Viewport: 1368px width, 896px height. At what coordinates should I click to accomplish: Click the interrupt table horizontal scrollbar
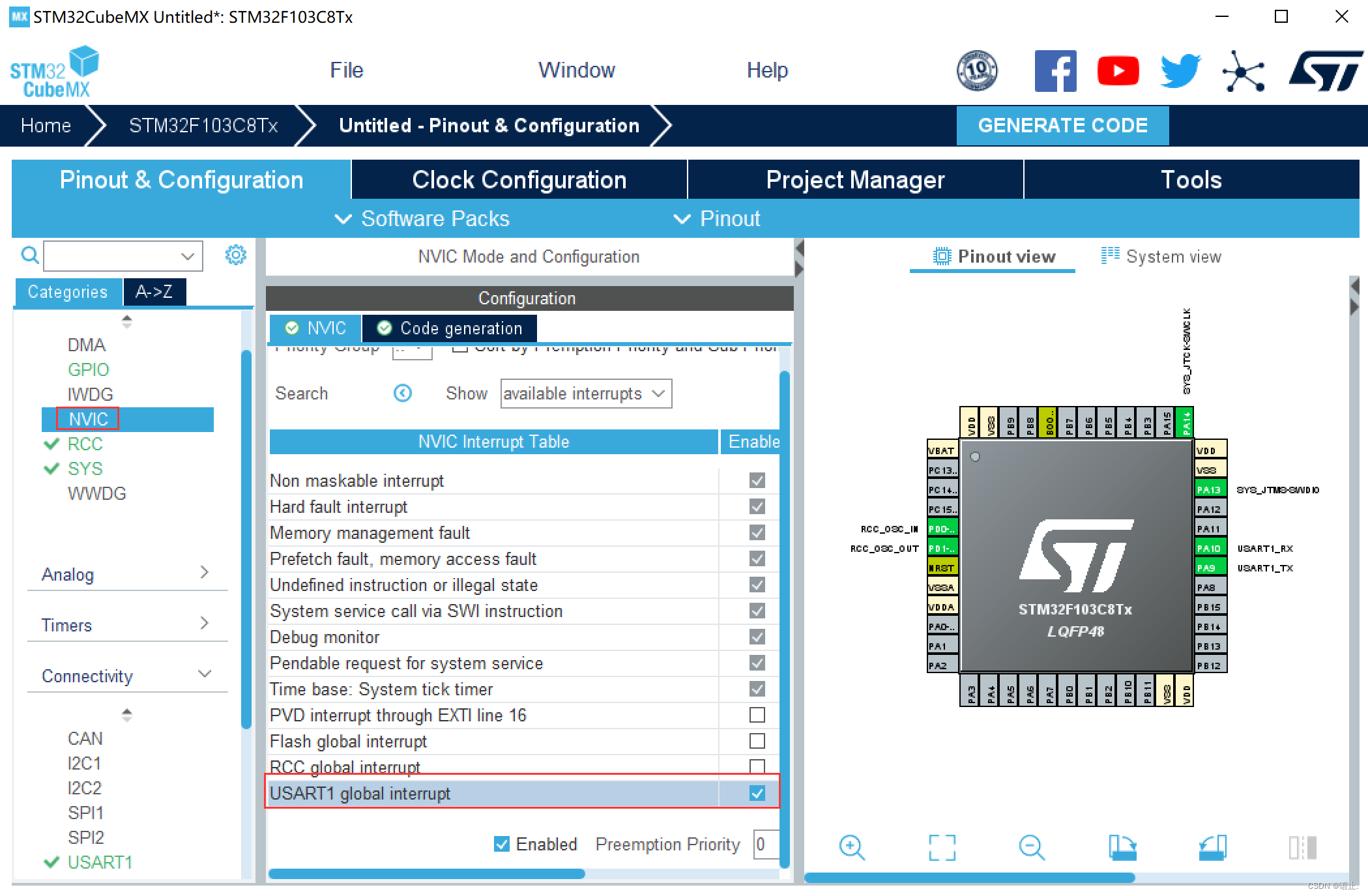coord(427,874)
